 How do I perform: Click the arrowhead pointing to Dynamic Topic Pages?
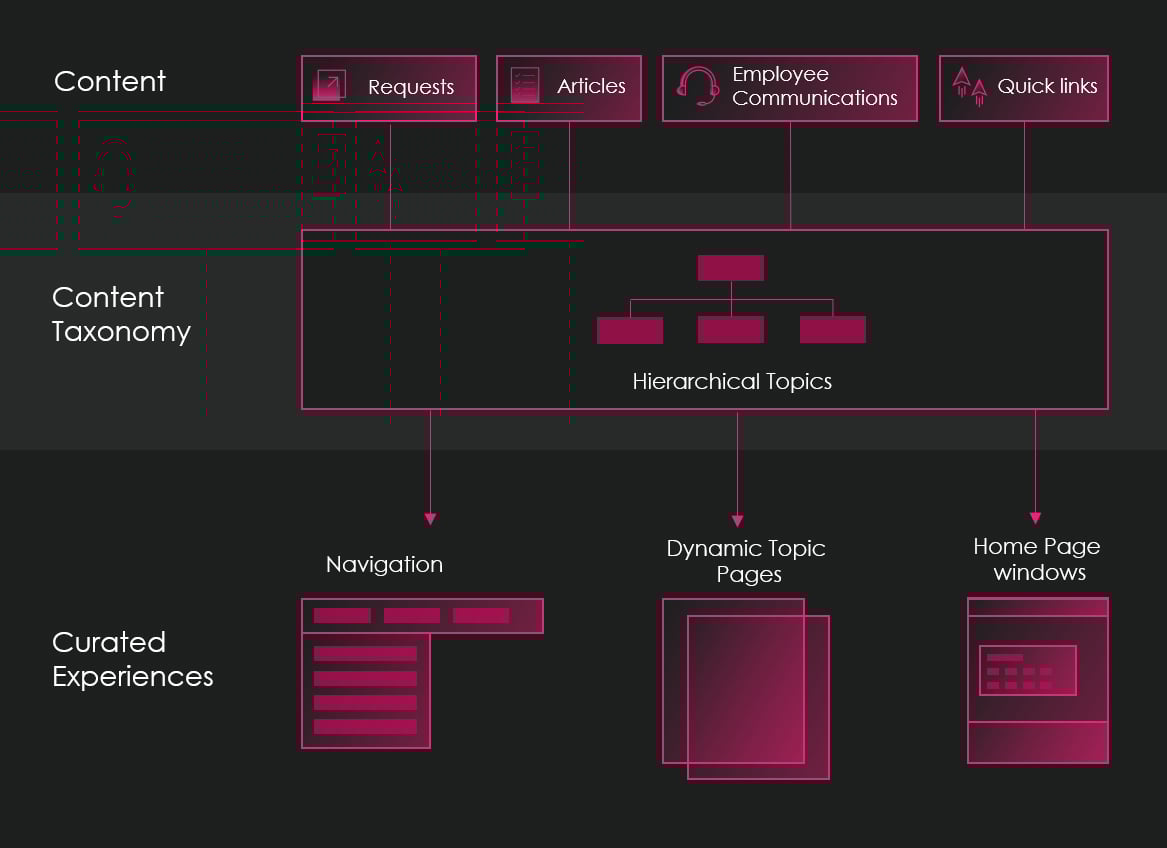pos(738,520)
